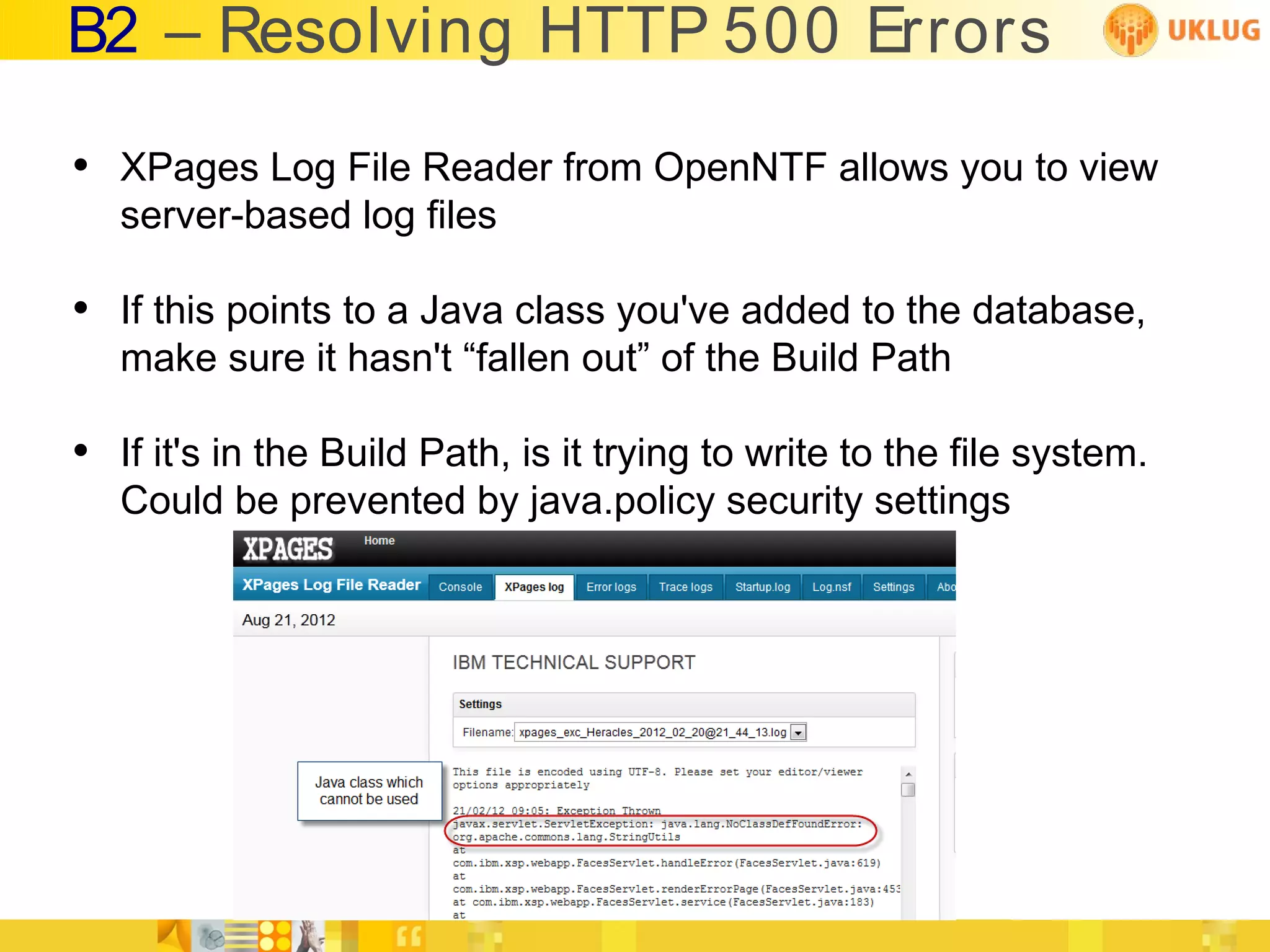Screen dimensions: 1270x952
Task: Click the renderErrorPage stack trace line
Action: (x=676, y=889)
